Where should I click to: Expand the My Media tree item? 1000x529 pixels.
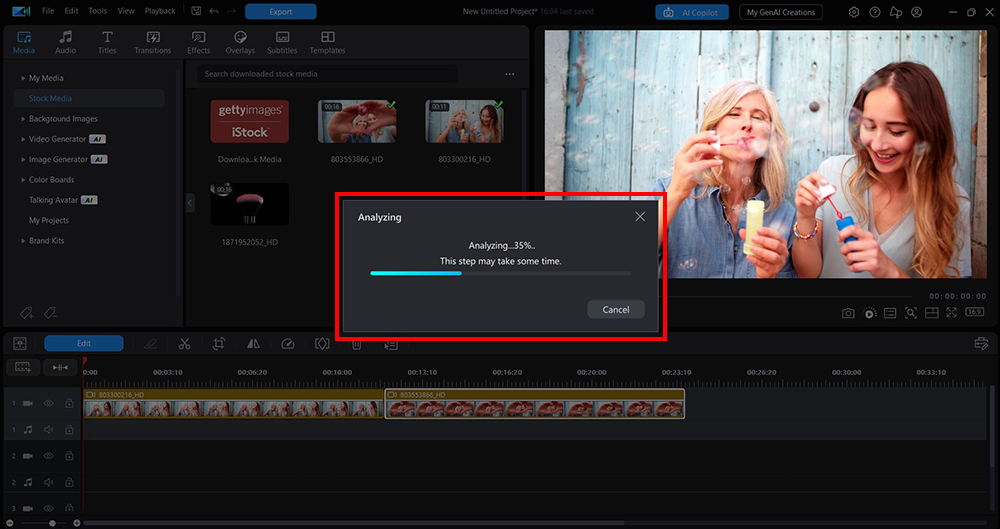click(x=24, y=78)
